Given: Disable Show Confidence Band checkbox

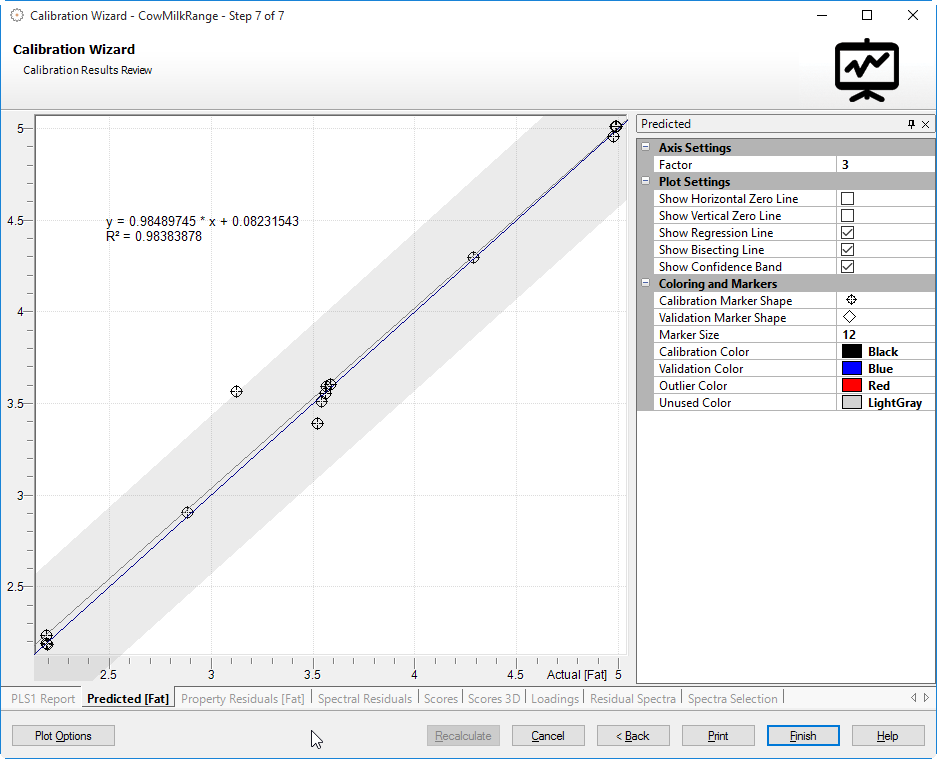Looking at the screenshot, I should 847,267.
